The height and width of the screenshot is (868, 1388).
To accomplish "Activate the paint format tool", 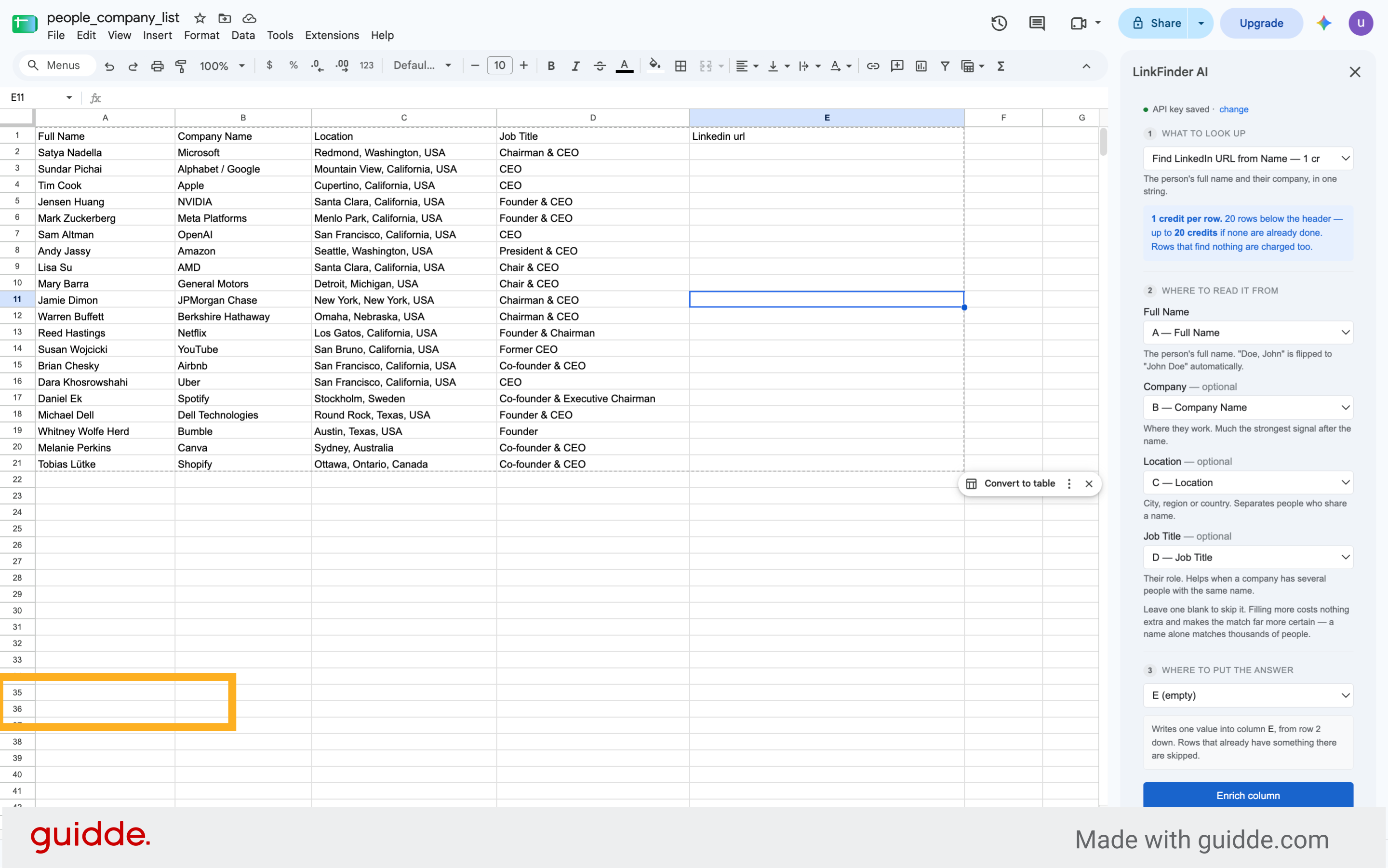I will click(181, 66).
